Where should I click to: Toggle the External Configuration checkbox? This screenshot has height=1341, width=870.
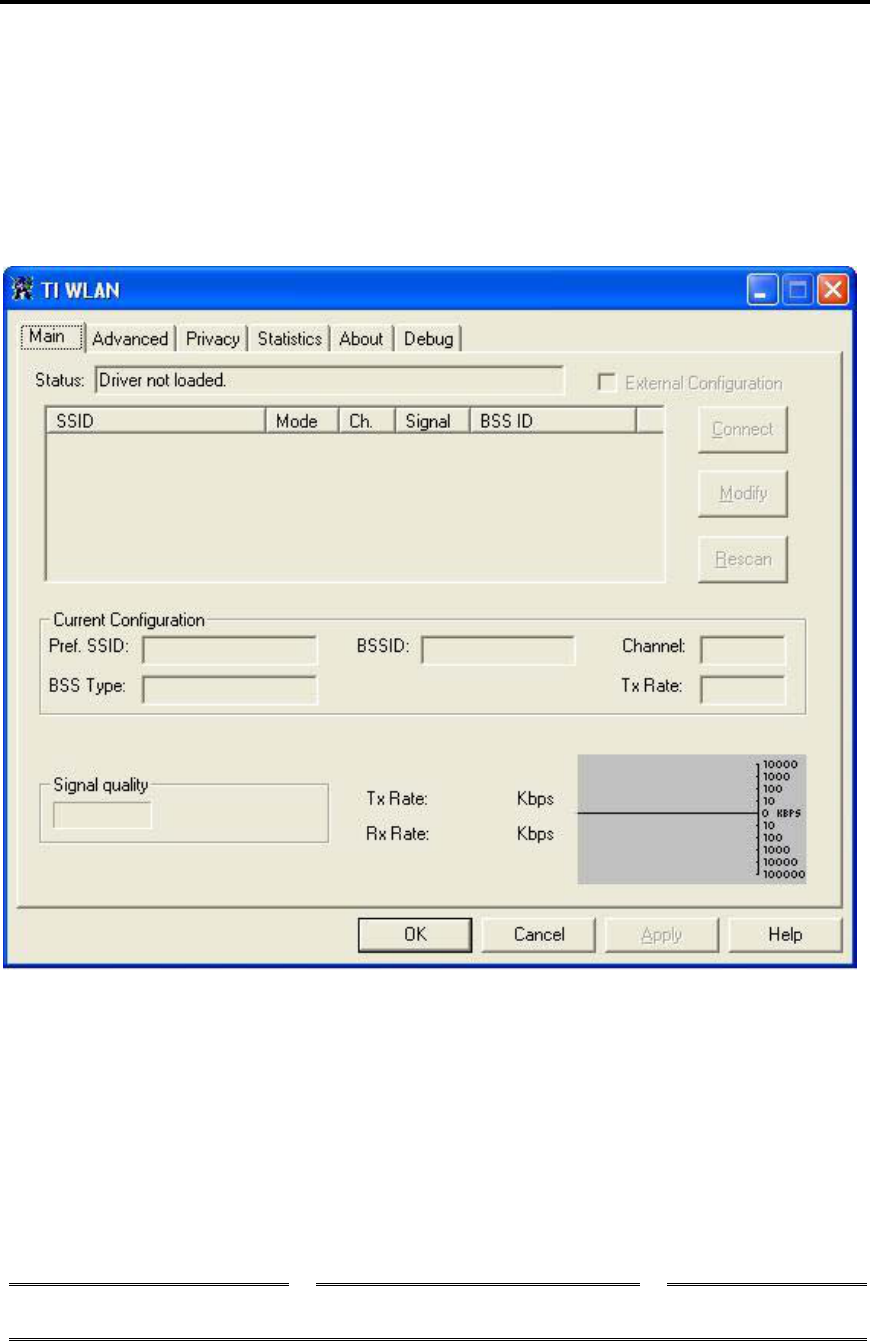(605, 382)
